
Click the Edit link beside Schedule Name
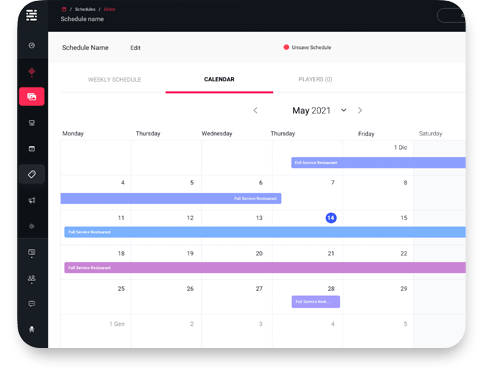click(135, 48)
